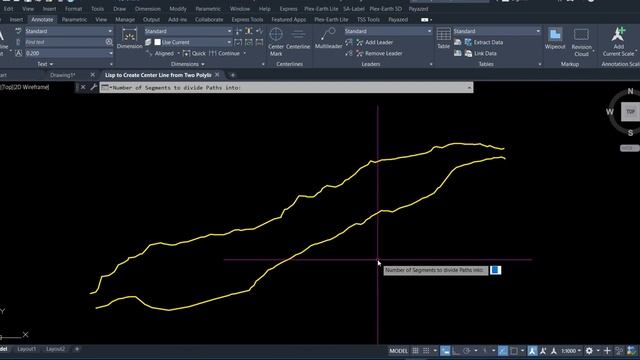Image resolution: width=640 pixels, height=360 pixels.
Task: Open the dimension style Standard dropdown
Action: click(229, 31)
